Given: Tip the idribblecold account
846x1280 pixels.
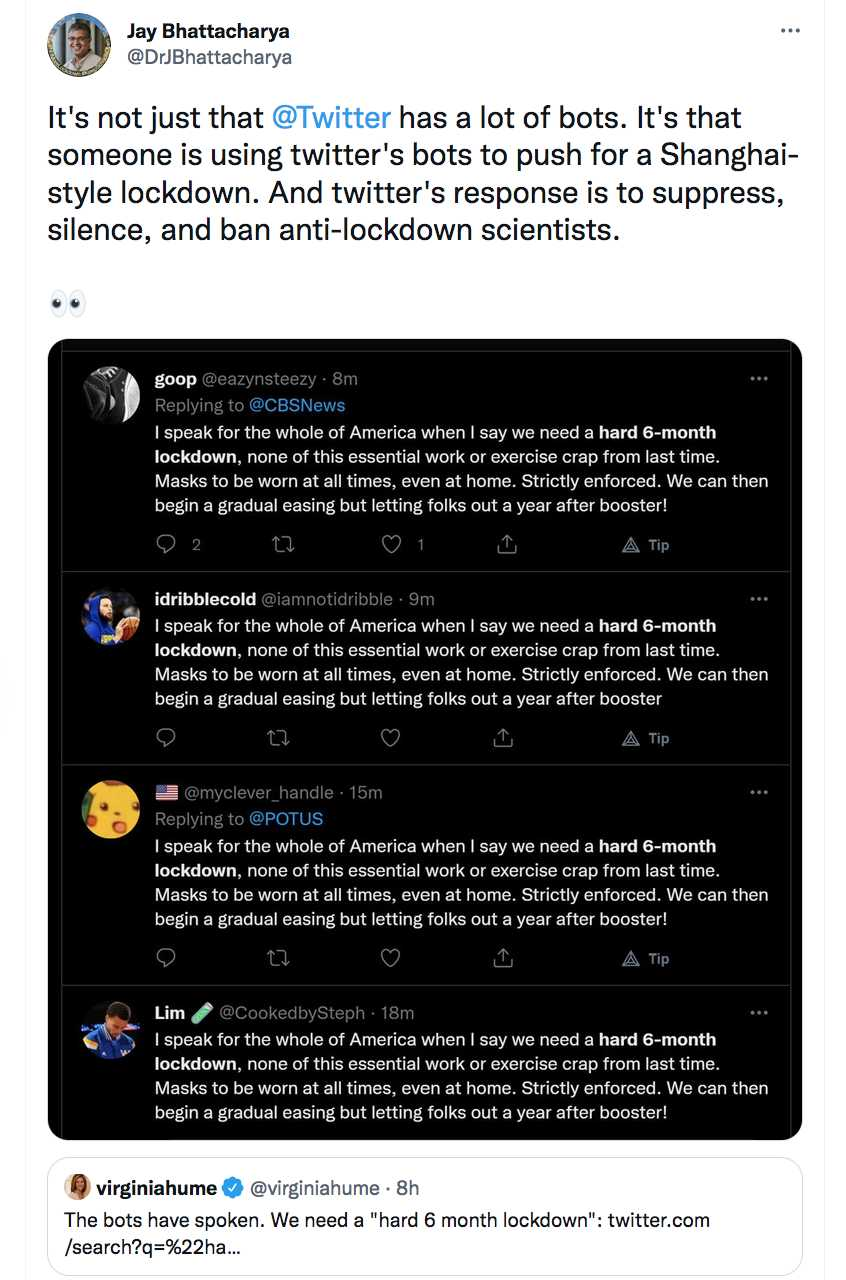Looking at the screenshot, I should 645,738.
